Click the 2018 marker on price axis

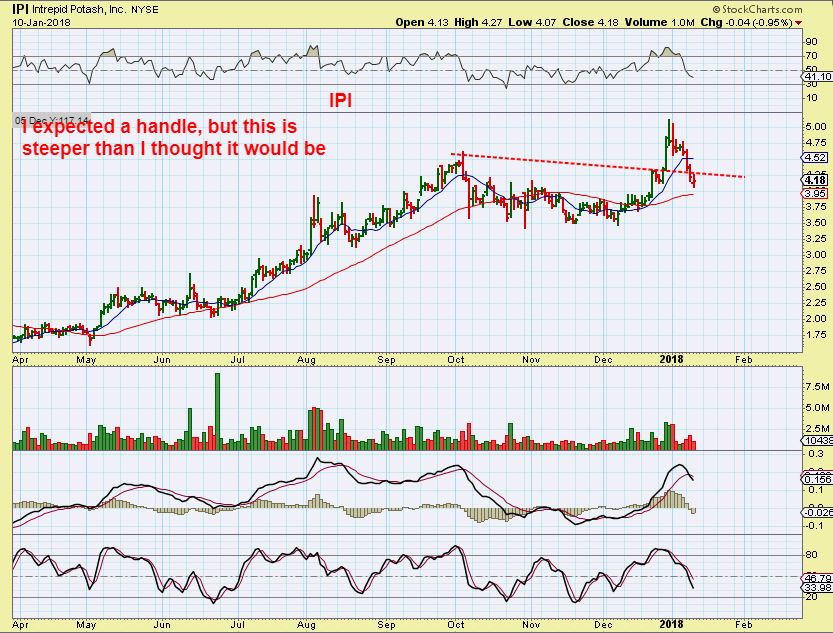coord(671,360)
